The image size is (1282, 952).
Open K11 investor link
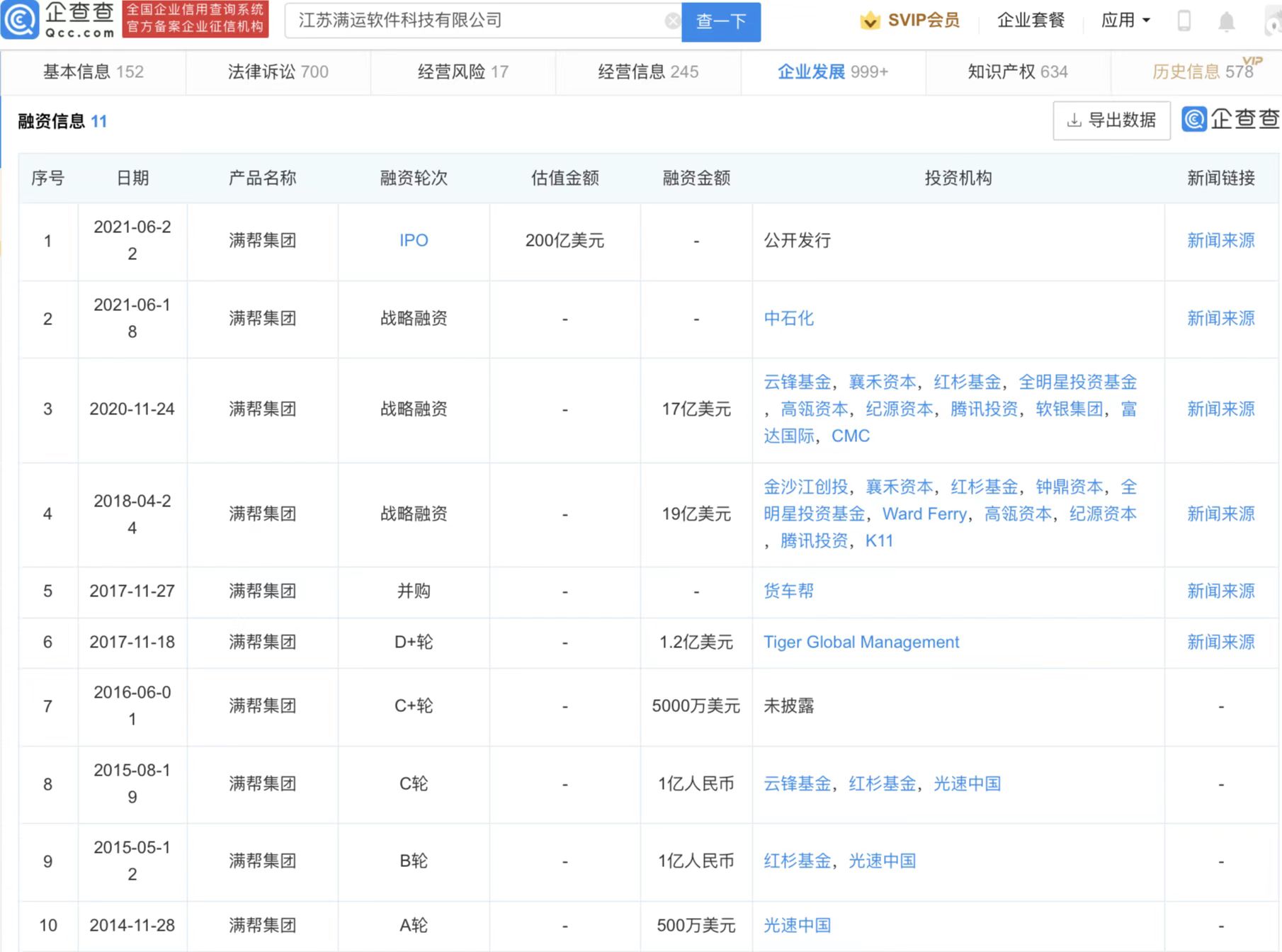tap(880, 541)
